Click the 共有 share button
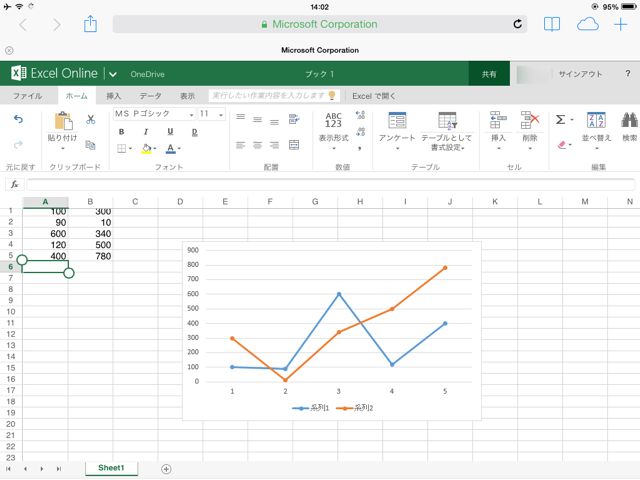Viewport: 640px width, 480px height. [x=489, y=74]
